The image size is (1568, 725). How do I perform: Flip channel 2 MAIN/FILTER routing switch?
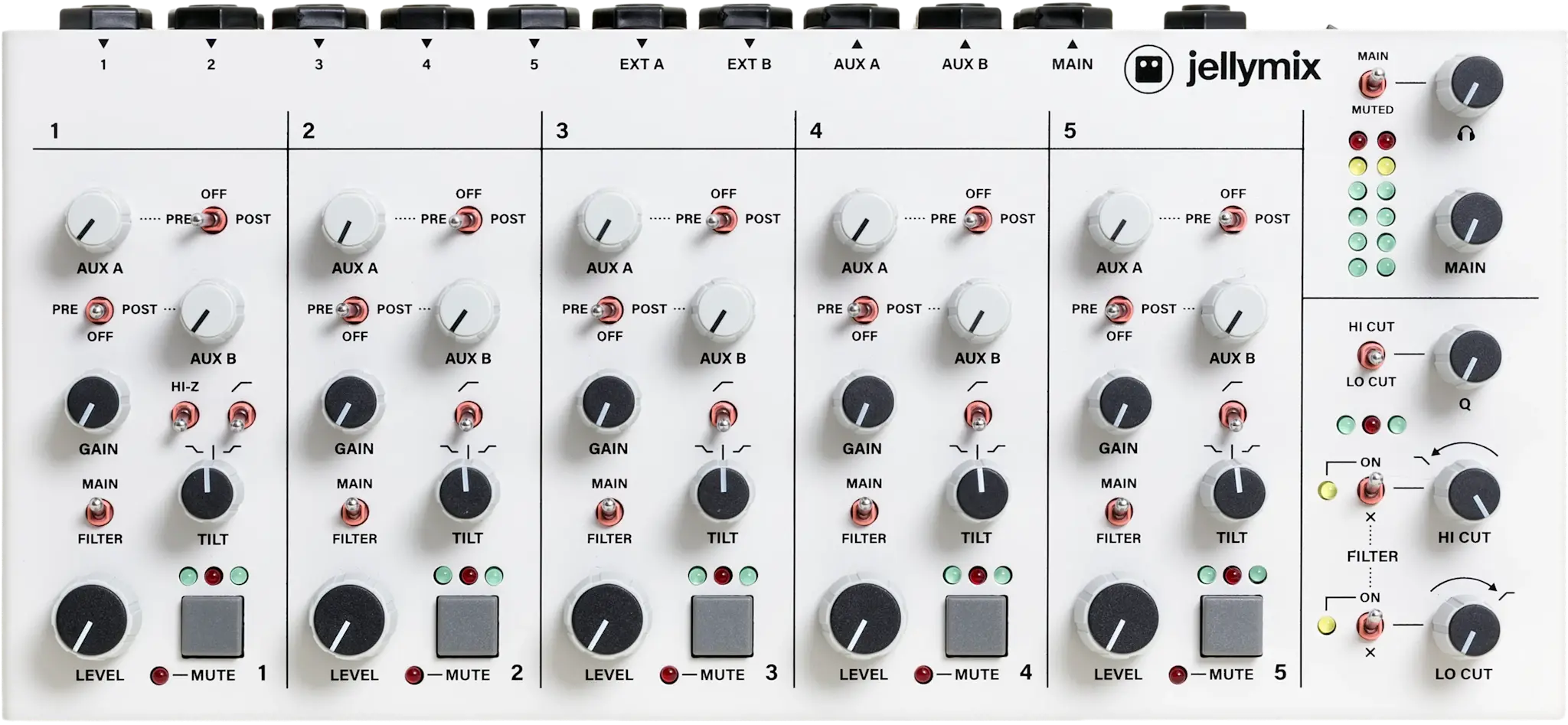click(354, 511)
